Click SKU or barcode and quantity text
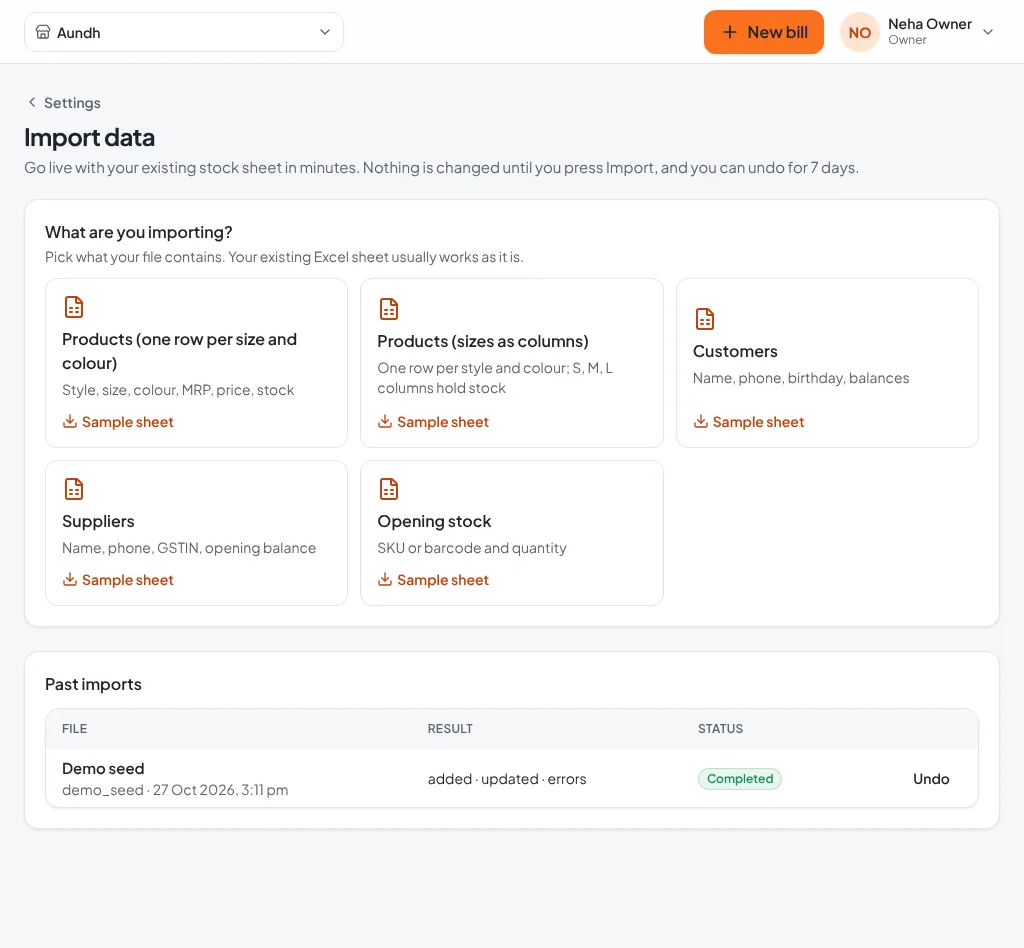This screenshot has width=1024, height=948. click(x=472, y=548)
